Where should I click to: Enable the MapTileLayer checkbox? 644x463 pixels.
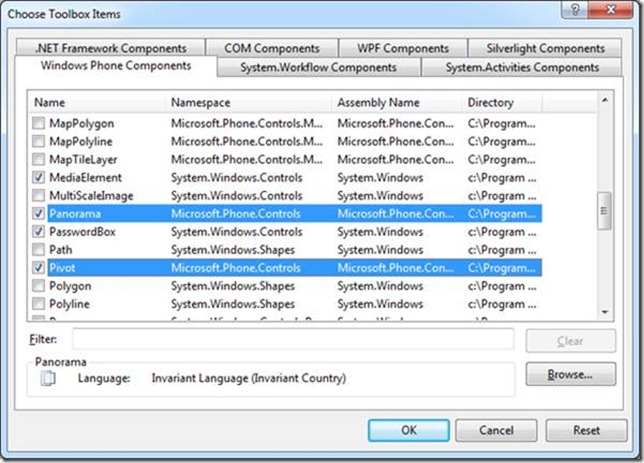[x=39, y=159]
